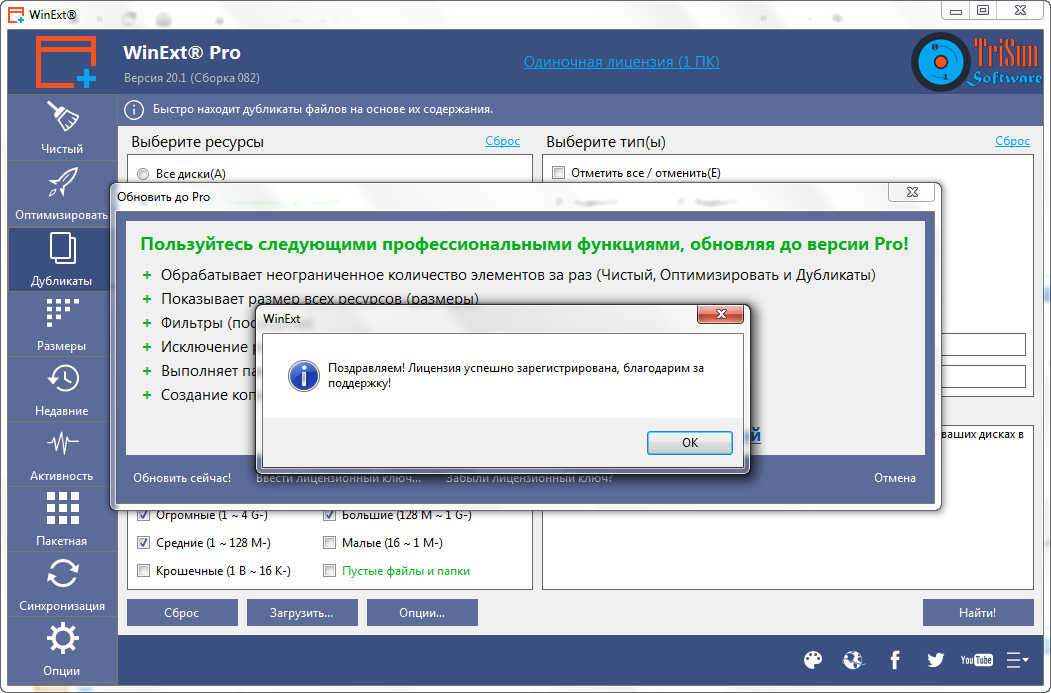The width and height of the screenshot is (1051, 693).
Task: Open the Синхронизация section
Action: (62, 584)
